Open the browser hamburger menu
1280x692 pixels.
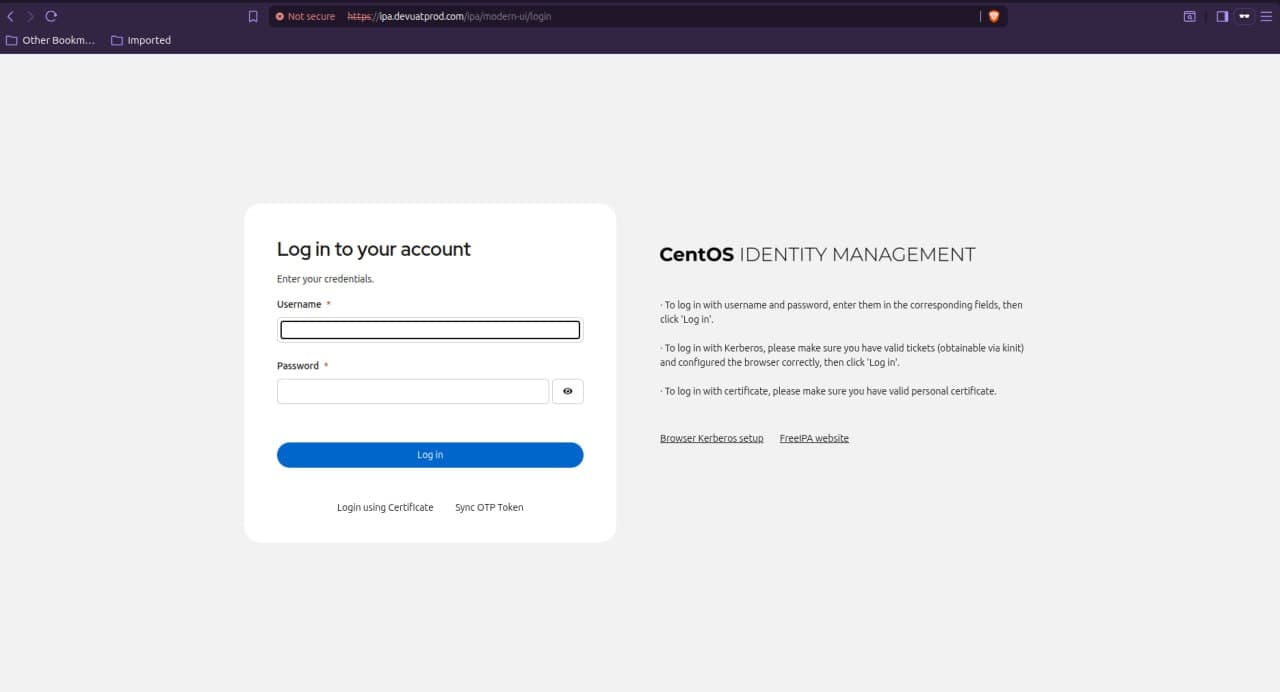click(x=1267, y=16)
